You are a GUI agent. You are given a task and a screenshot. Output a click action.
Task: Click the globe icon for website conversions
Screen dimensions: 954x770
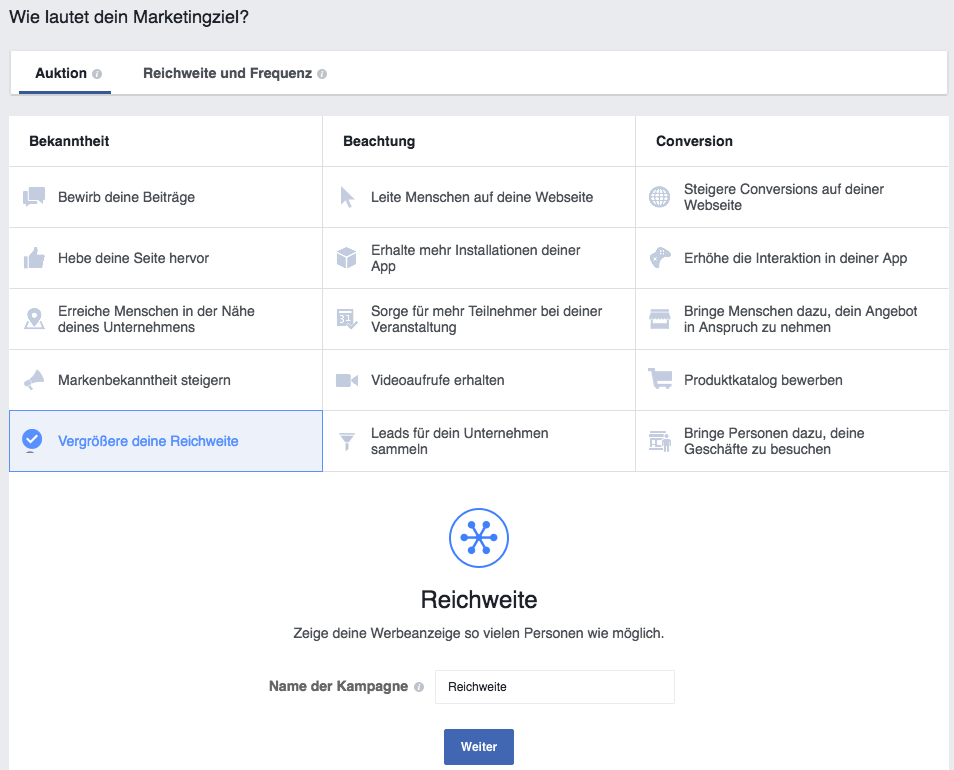coord(660,197)
